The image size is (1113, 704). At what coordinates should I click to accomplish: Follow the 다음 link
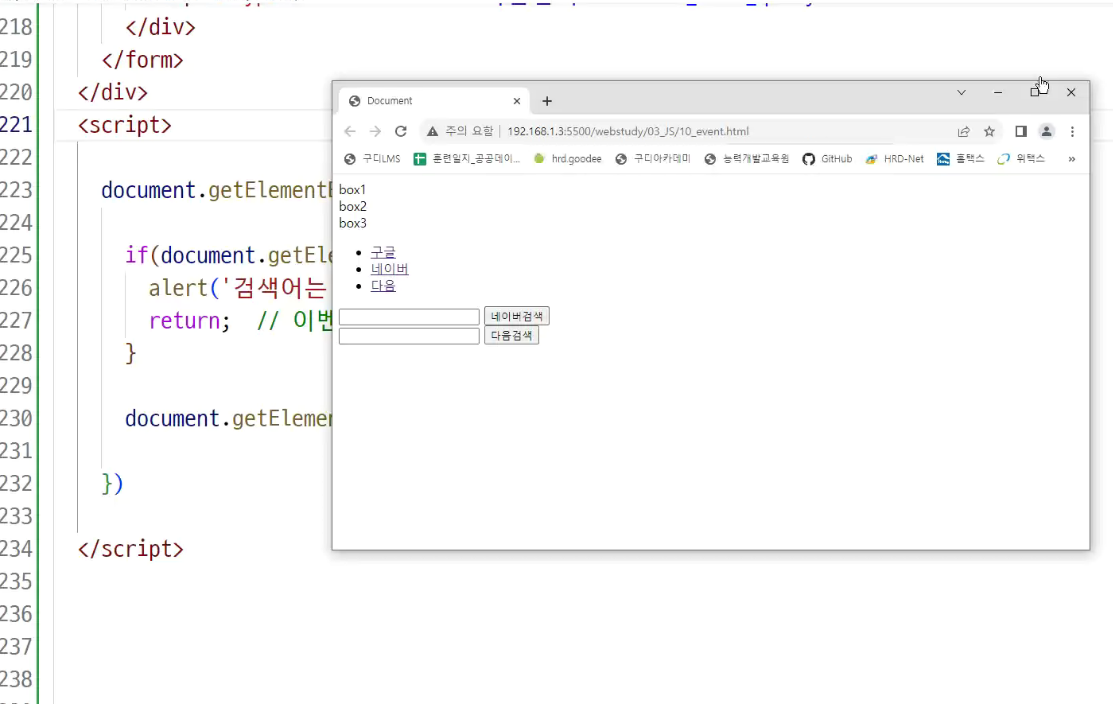click(x=383, y=286)
